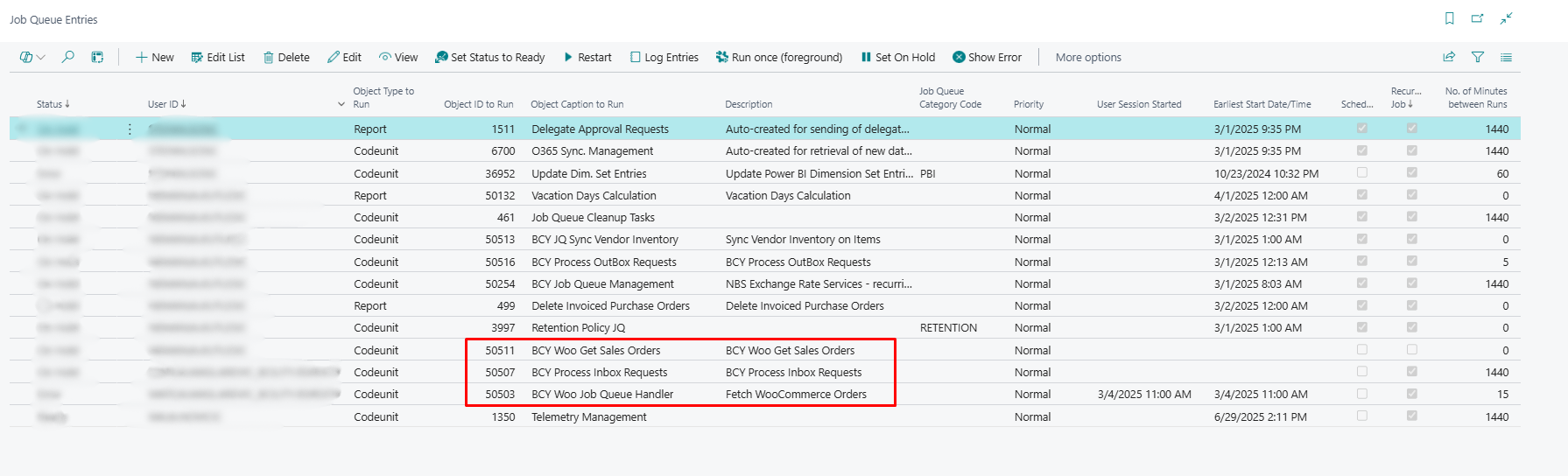The height and width of the screenshot is (476, 1568).
Task: Select minutes value 15 on Woo Job Queue Handler row
Action: pyautogui.click(x=1502, y=395)
